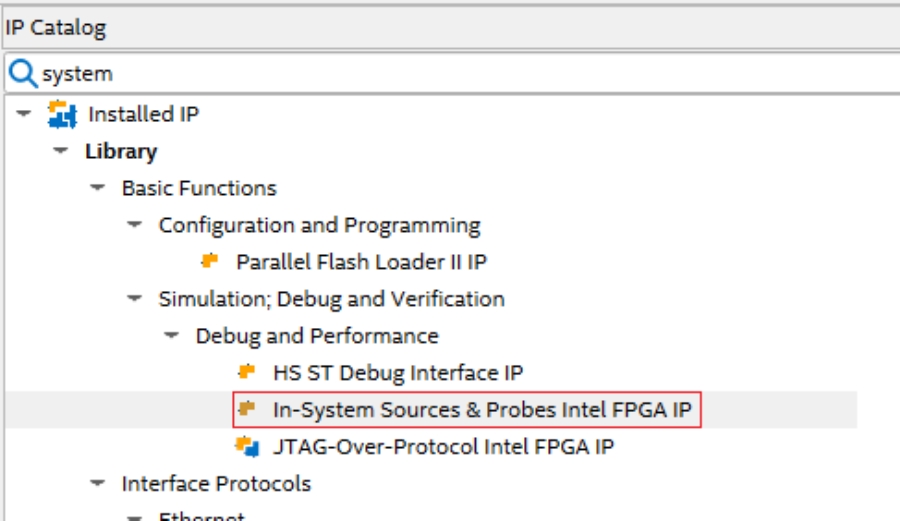Viewport: 900px width, 521px height.
Task: Collapse the Basic Functions category
Action: pyautogui.click(x=98, y=188)
